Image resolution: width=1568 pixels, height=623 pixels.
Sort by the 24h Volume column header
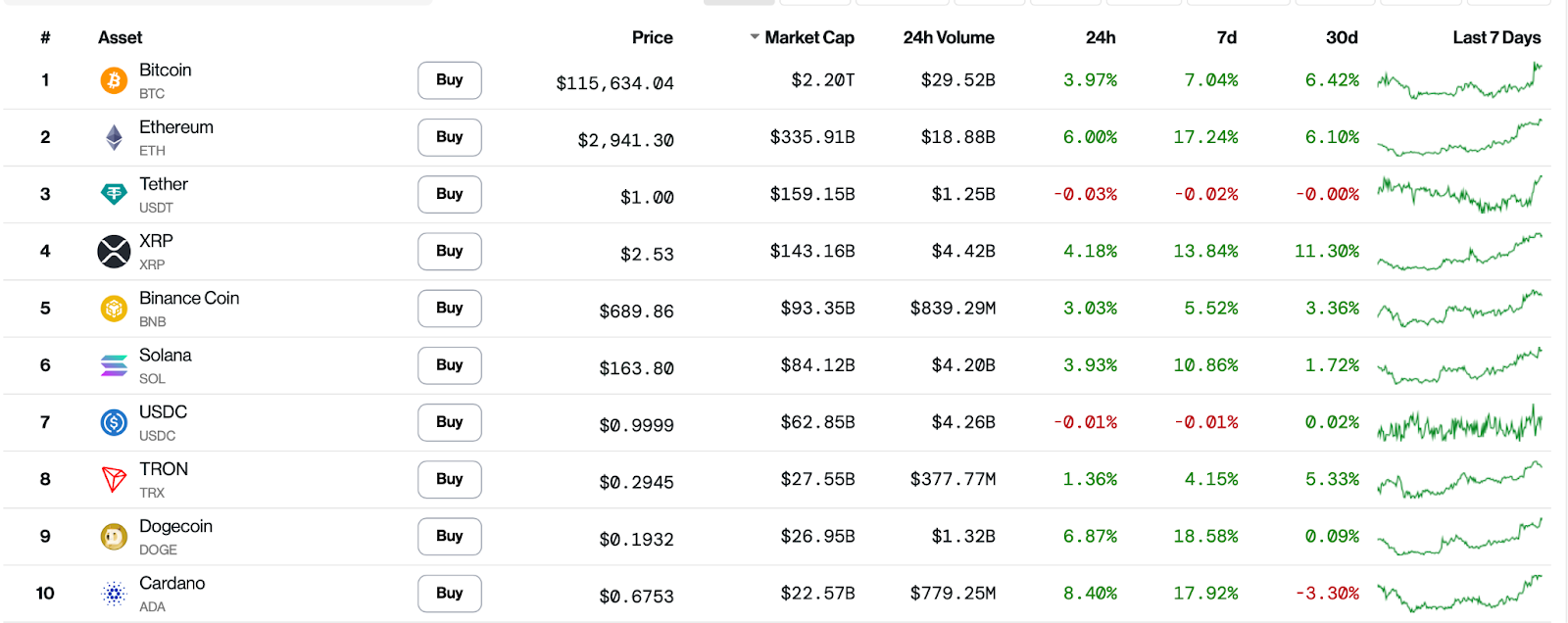tap(948, 37)
